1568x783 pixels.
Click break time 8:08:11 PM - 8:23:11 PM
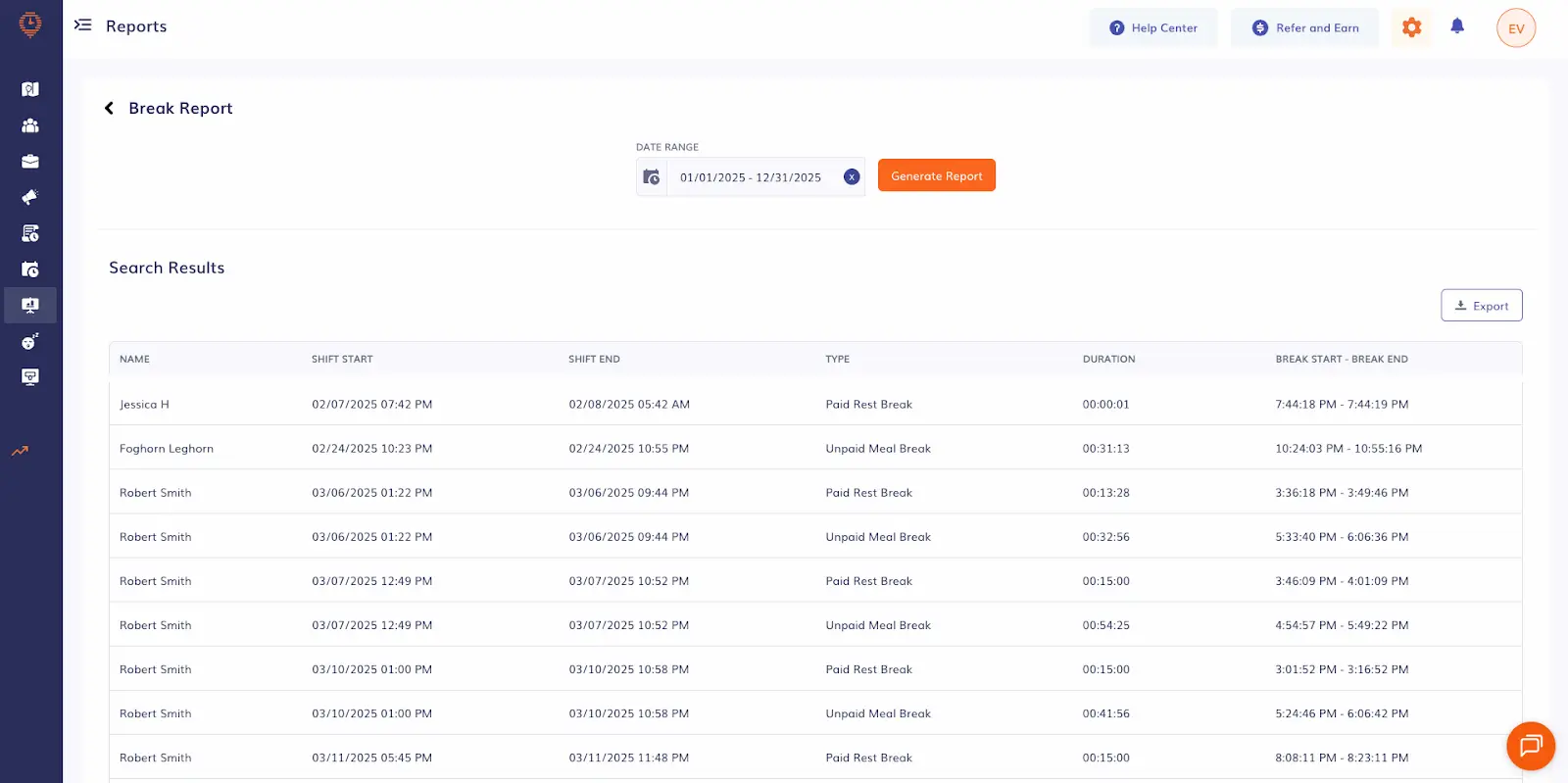pos(1342,758)
